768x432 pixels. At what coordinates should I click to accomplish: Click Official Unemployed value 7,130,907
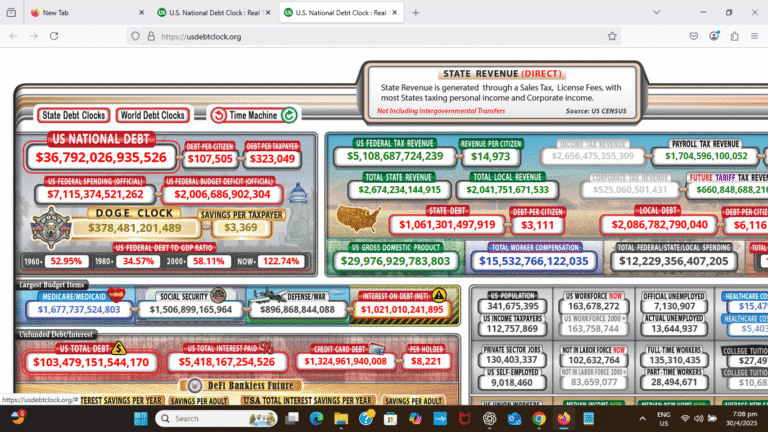(674, 306)
